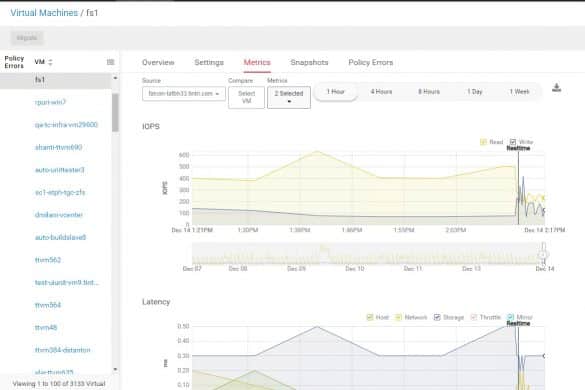Open the Policy Errors tab
This screenshot has height=390, width=585.
[370, 62]
